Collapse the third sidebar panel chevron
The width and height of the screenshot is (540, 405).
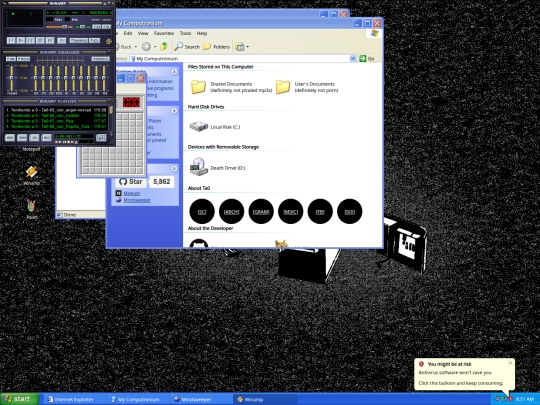[174, 168]
